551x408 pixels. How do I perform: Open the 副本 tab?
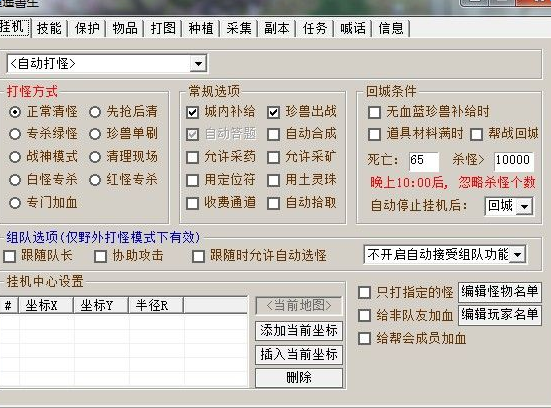[x=277, y=28]
